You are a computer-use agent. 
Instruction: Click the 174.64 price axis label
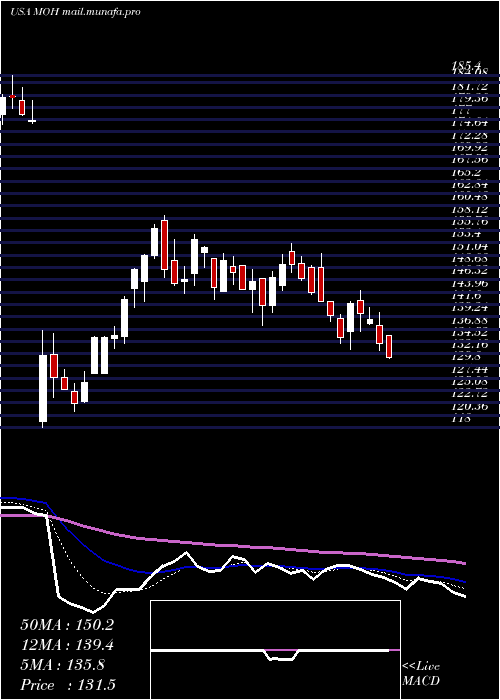469,123
